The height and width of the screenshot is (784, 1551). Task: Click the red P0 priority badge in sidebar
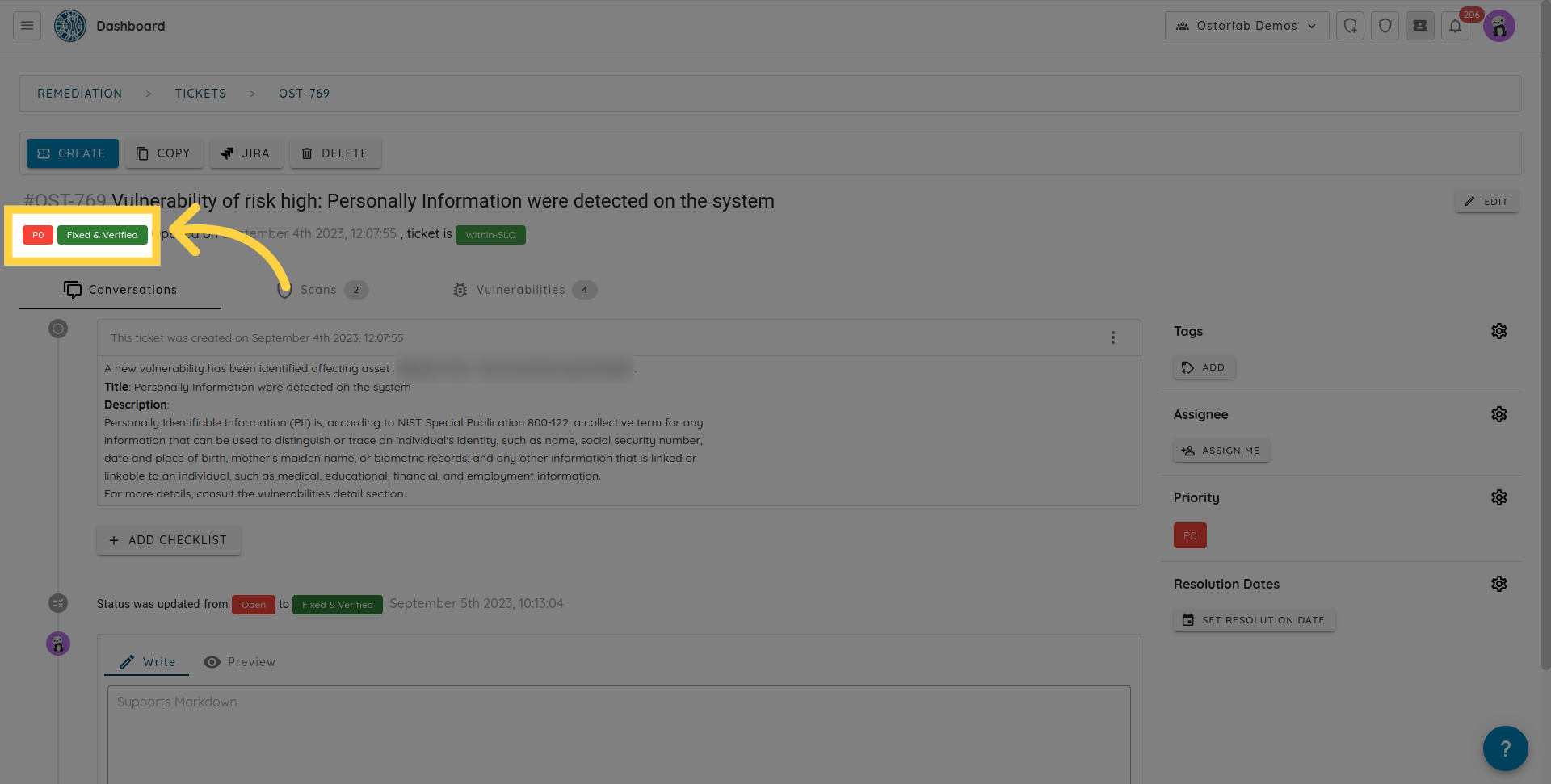tap(1189, 535)
